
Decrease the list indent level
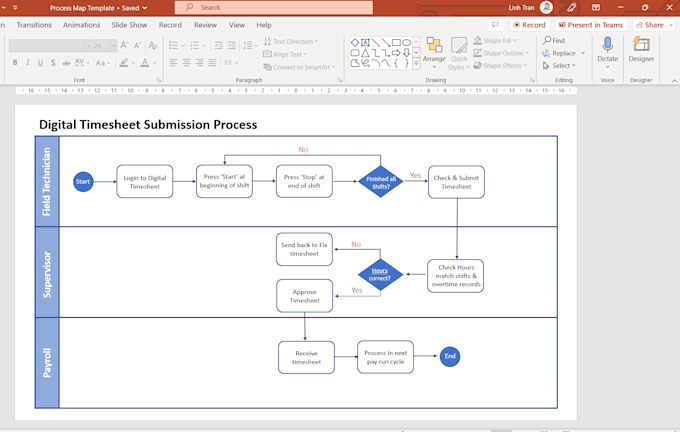pos(219,45)
